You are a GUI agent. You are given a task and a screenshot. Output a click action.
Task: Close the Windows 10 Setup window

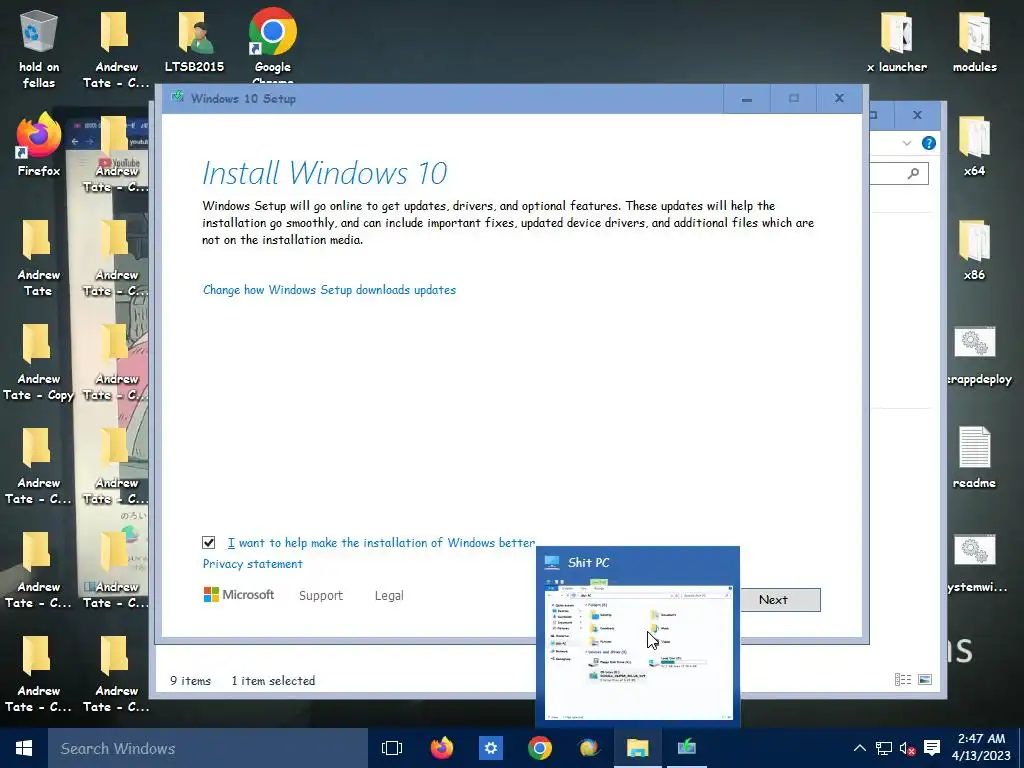click(839, 99)
